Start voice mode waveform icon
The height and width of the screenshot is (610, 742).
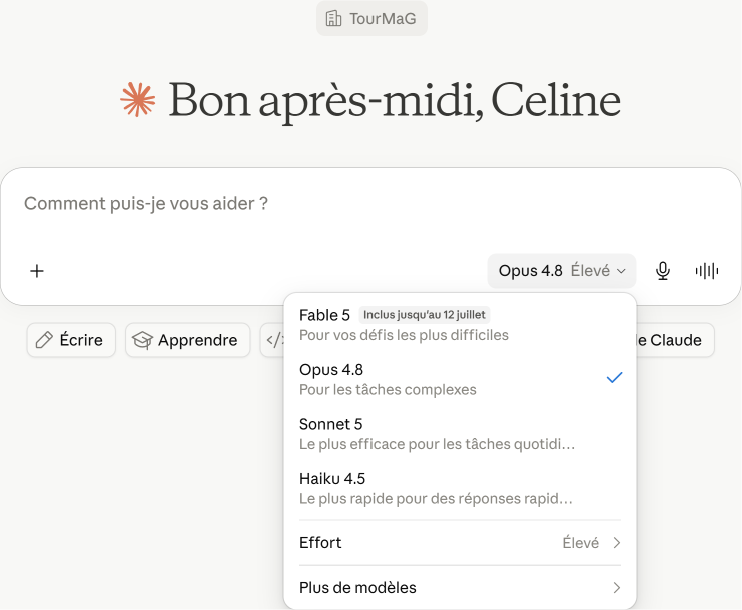[x=707, y=271]
